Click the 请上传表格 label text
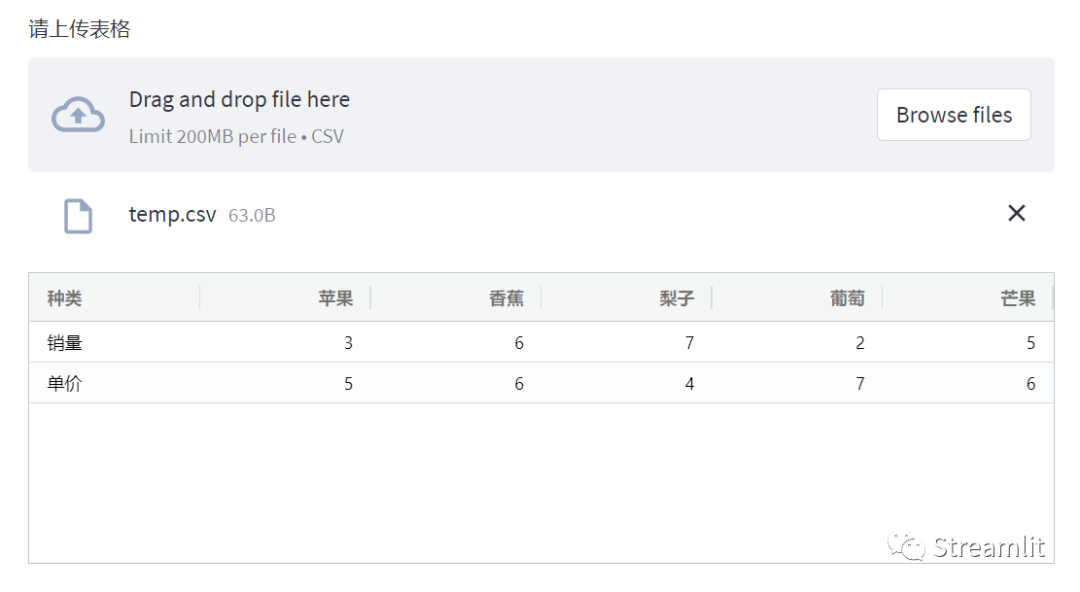 pos(79,29)
